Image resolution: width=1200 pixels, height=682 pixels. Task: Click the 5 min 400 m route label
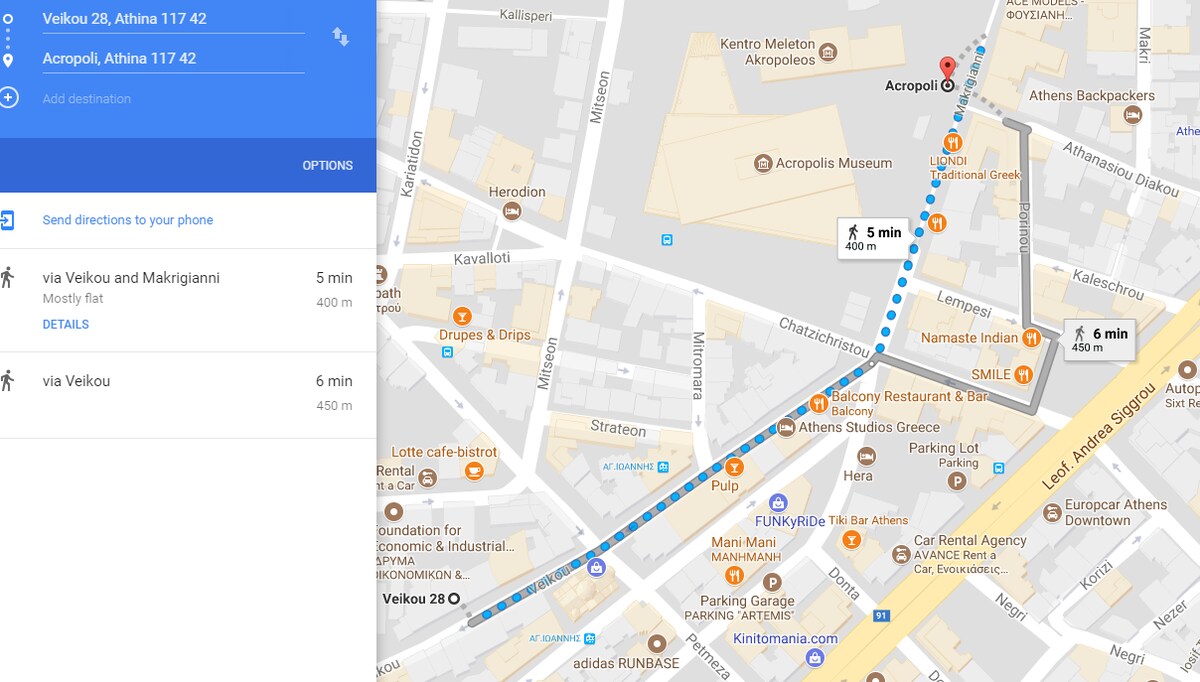[x=873, y=238]
